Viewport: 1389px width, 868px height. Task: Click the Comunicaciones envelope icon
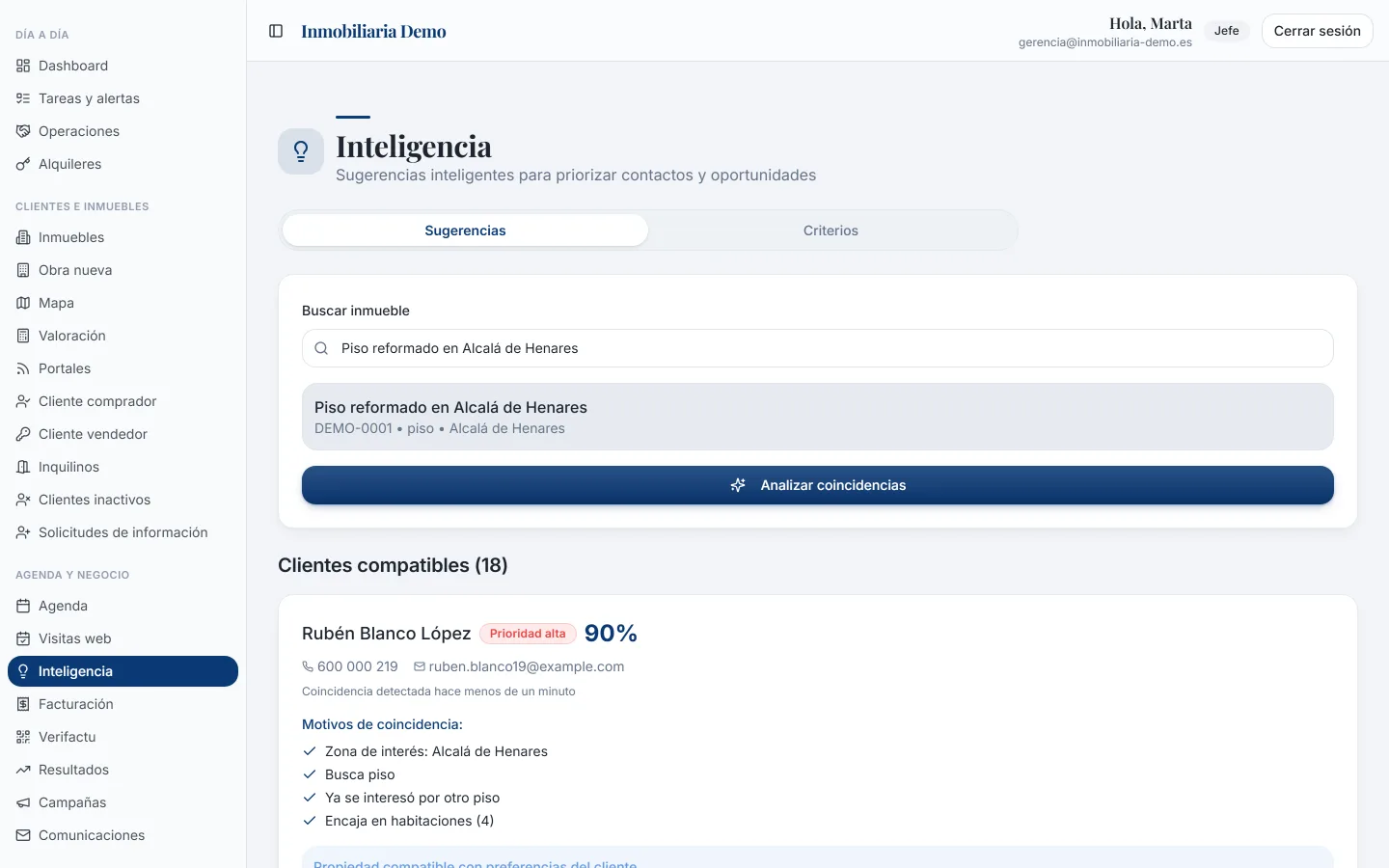point(23,835)
